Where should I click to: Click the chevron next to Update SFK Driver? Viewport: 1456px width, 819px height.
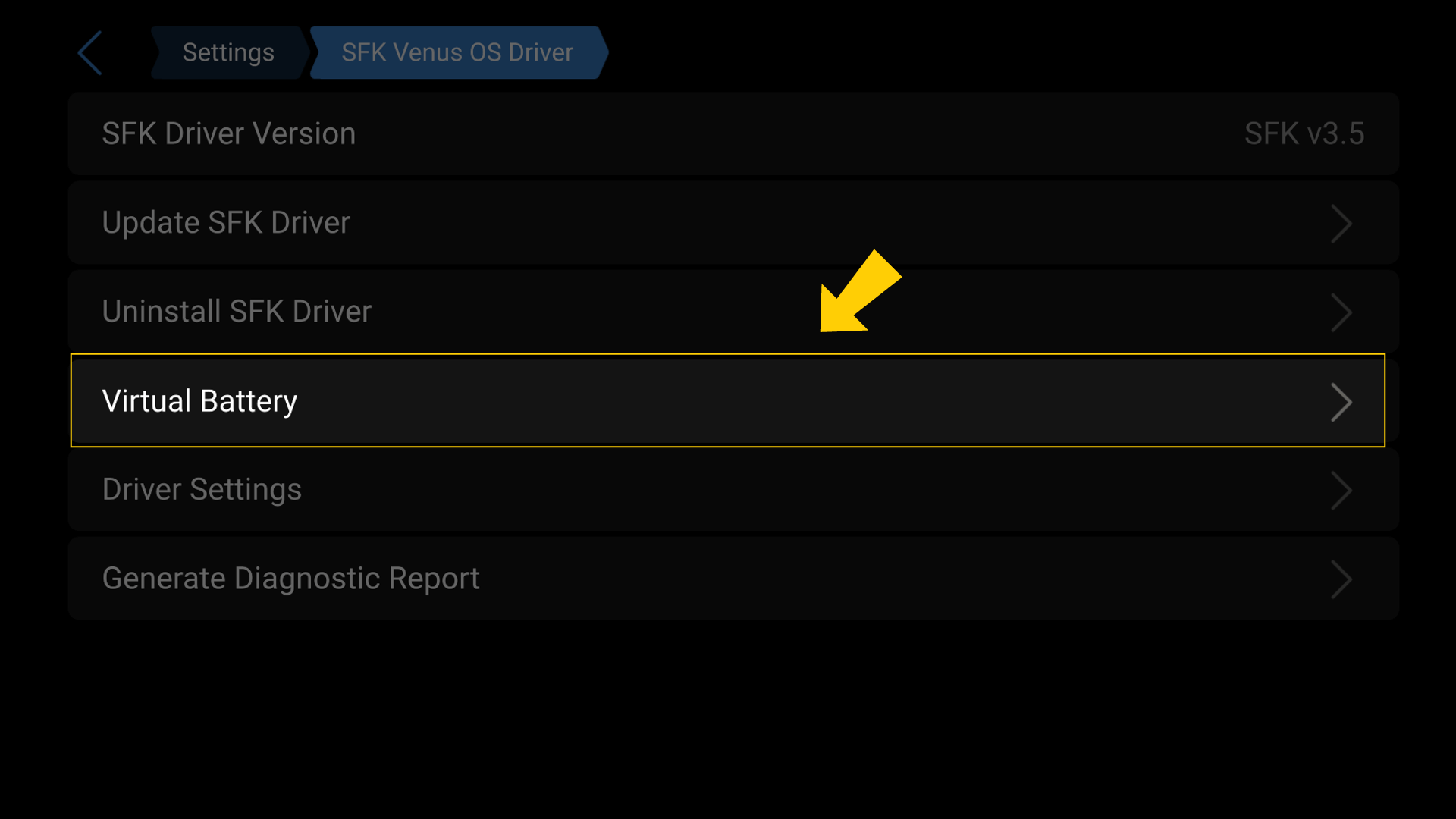pyautogui.click(x=1342, y=224)
